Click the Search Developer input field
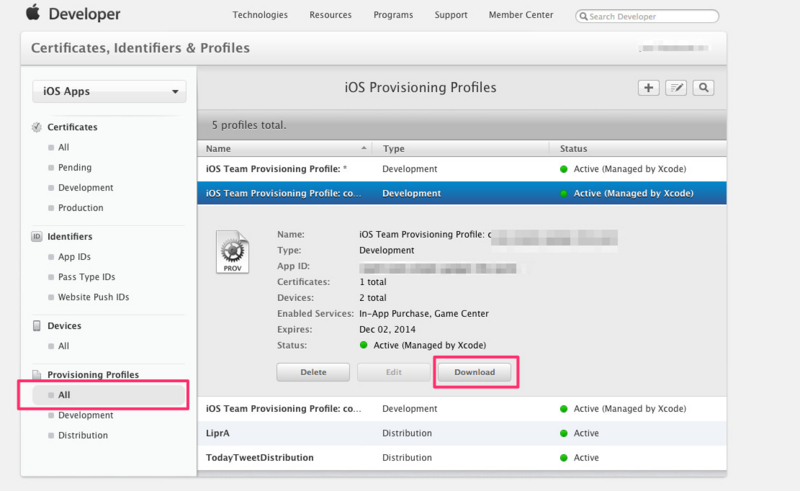Viewport: 800px width, 491px height. [647, 16]
